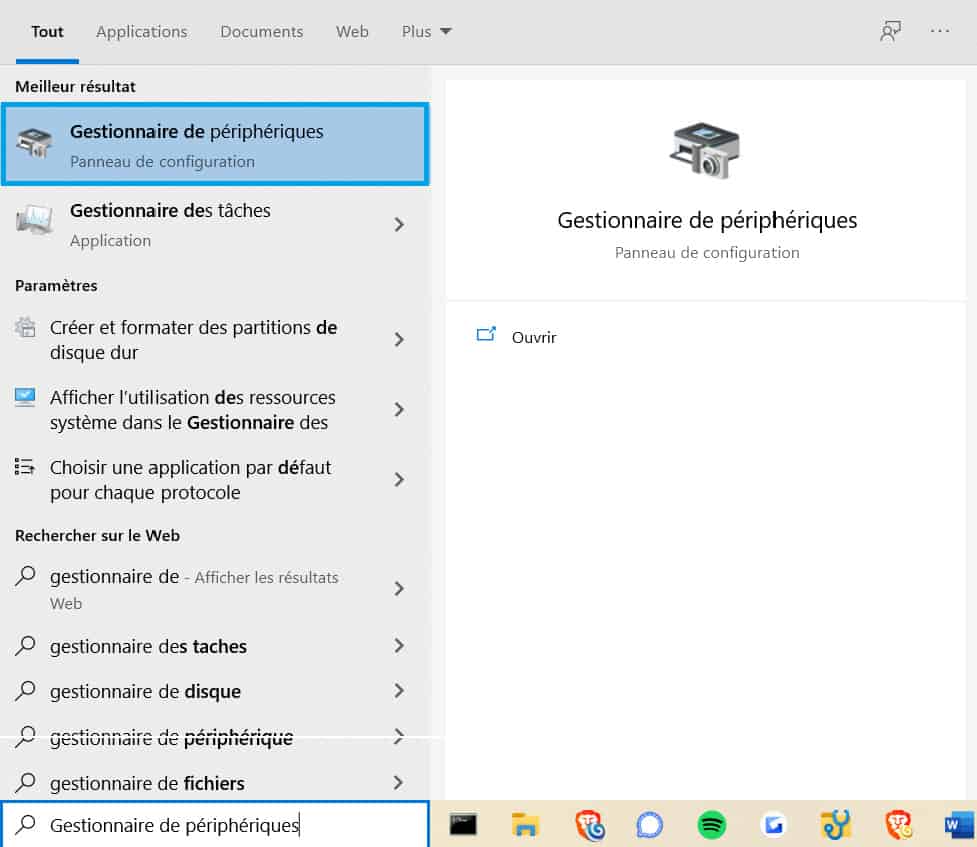The width and height of the screenshot is (977, 847).
Task: Open Gestionnaire de périphériques best result
Action: click(x=216, y=144)
